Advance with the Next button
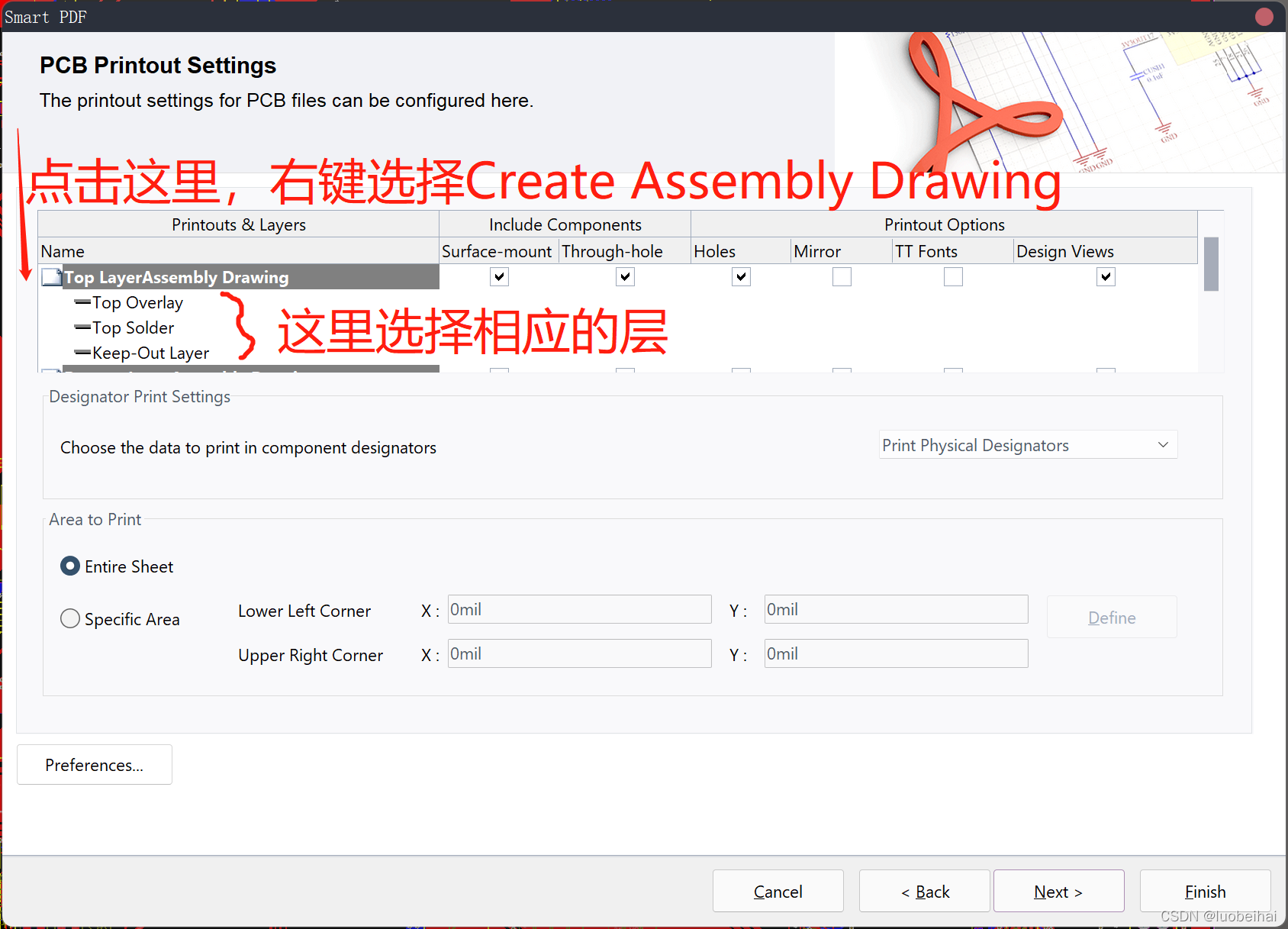Viewport: 1288px width, 929px height. coord(1058,891)
